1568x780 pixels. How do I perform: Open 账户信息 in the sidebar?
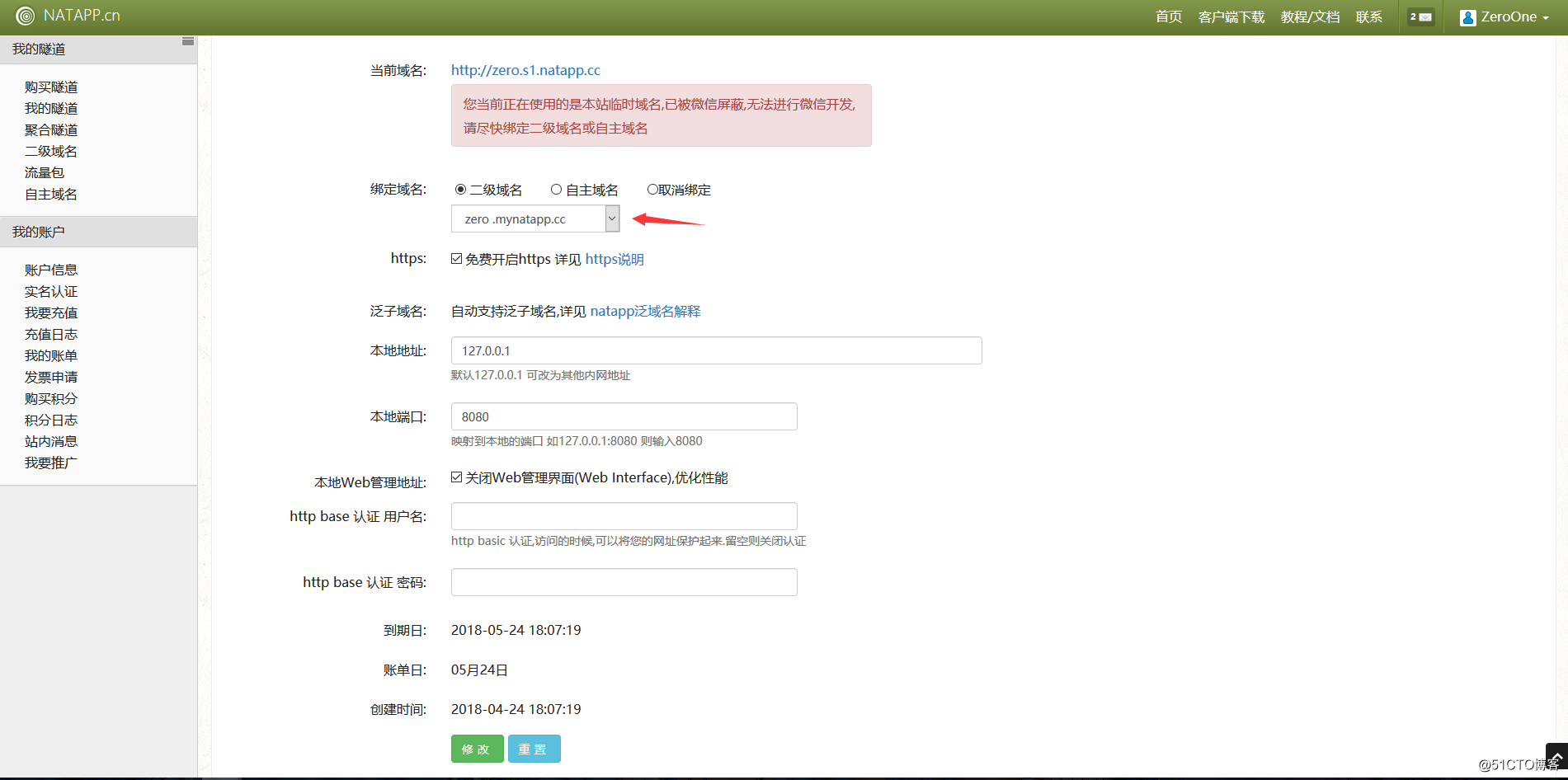click(x=51, y=270)
